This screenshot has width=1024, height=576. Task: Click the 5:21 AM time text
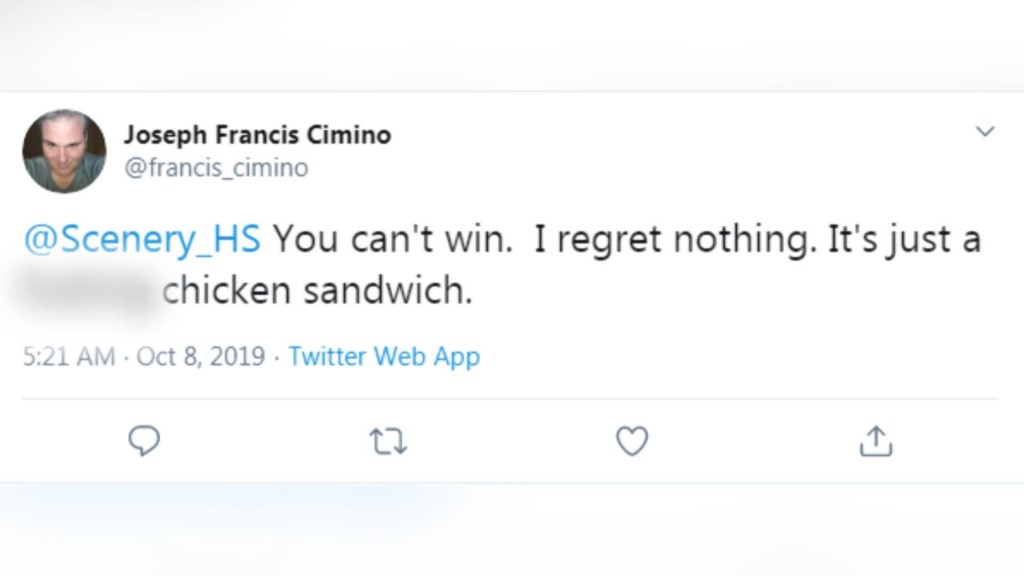tap(69, 356)
